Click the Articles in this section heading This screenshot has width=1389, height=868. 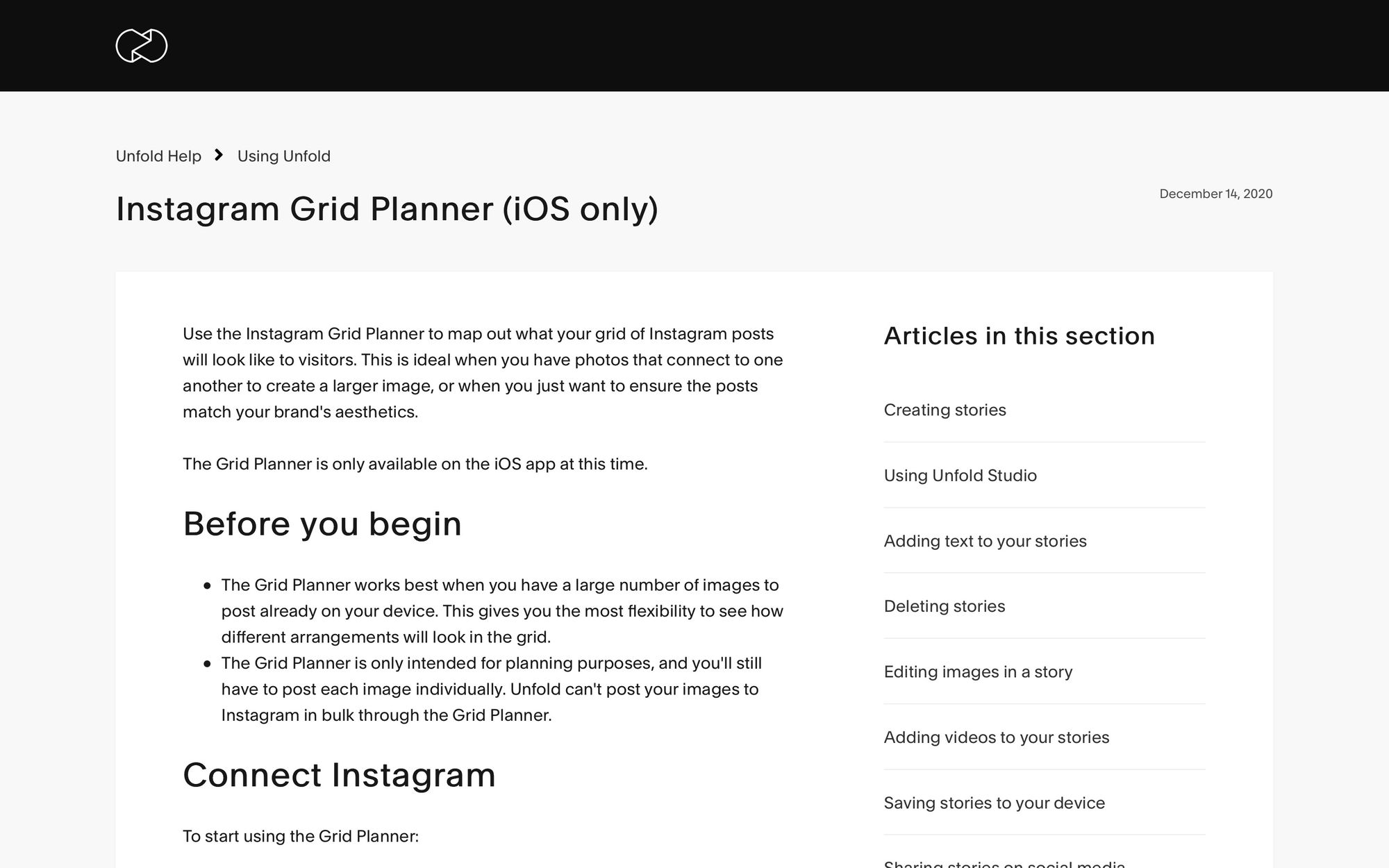1019,336
